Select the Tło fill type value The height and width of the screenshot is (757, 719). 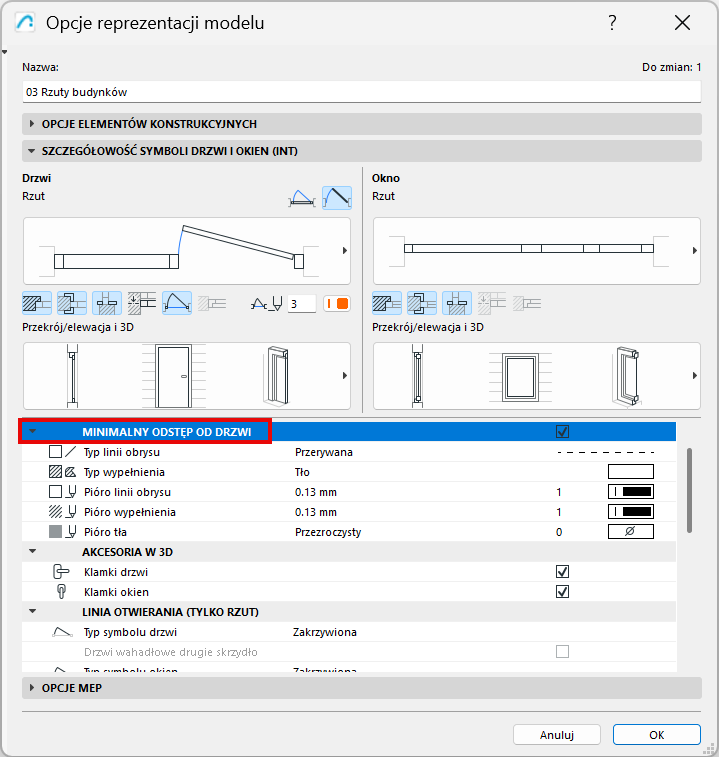point(302,472)
